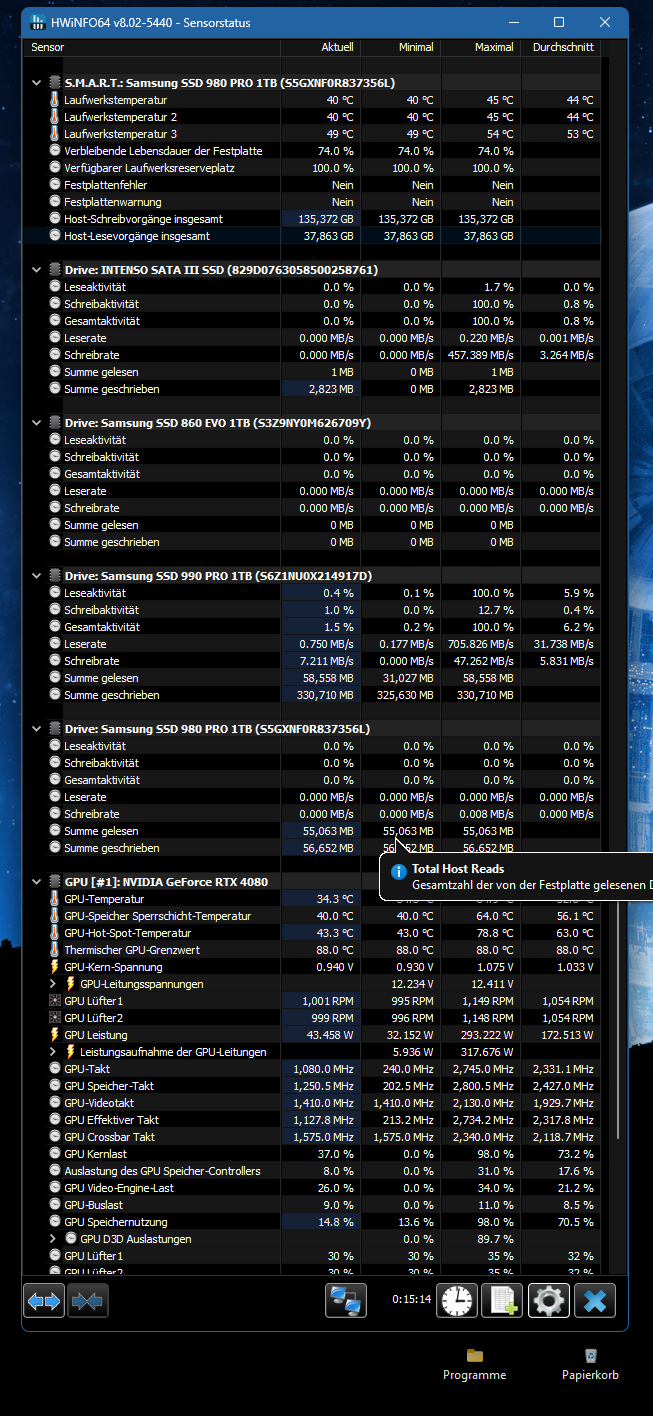Image resolution: width=653 pixels, height=1416 pixels.
Task: Collapse the S.M.A.R.T. Samsung SSD 980 PRO group
Action: click(x=37, y=83)
